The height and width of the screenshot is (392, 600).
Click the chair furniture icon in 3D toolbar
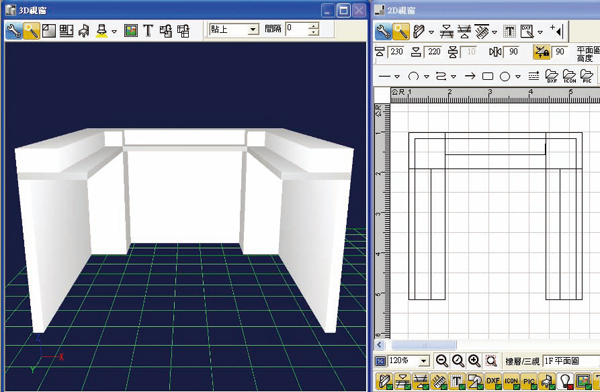point(84,31)
